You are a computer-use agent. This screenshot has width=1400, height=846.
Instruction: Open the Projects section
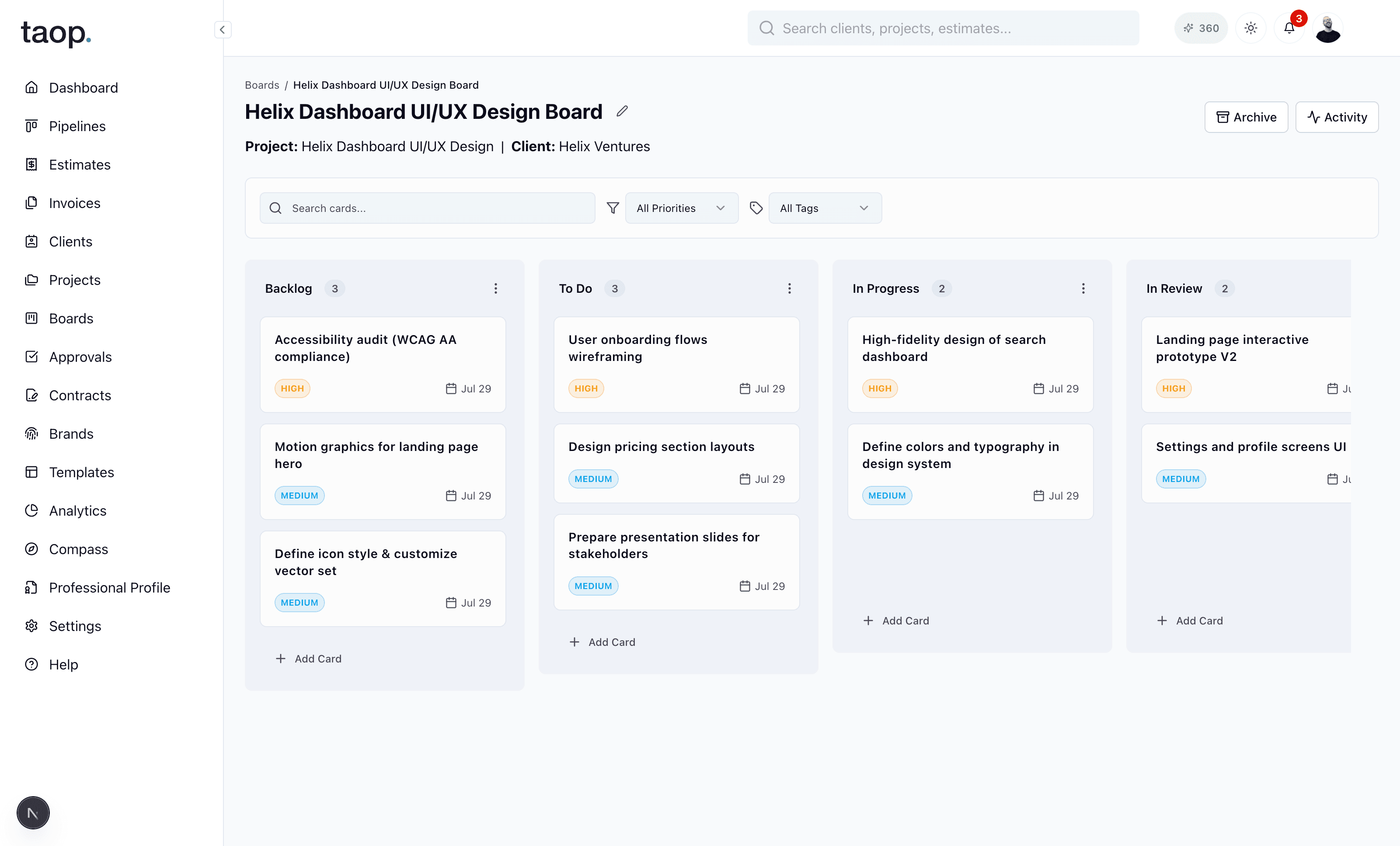click(x=74, y=280)
